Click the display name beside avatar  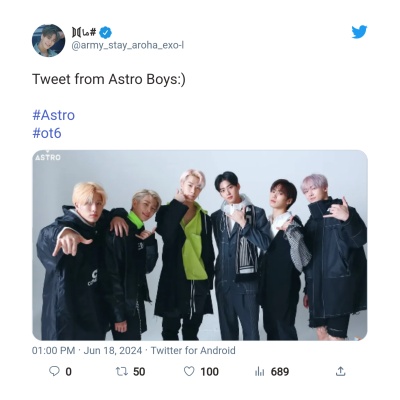click(84, 32)
